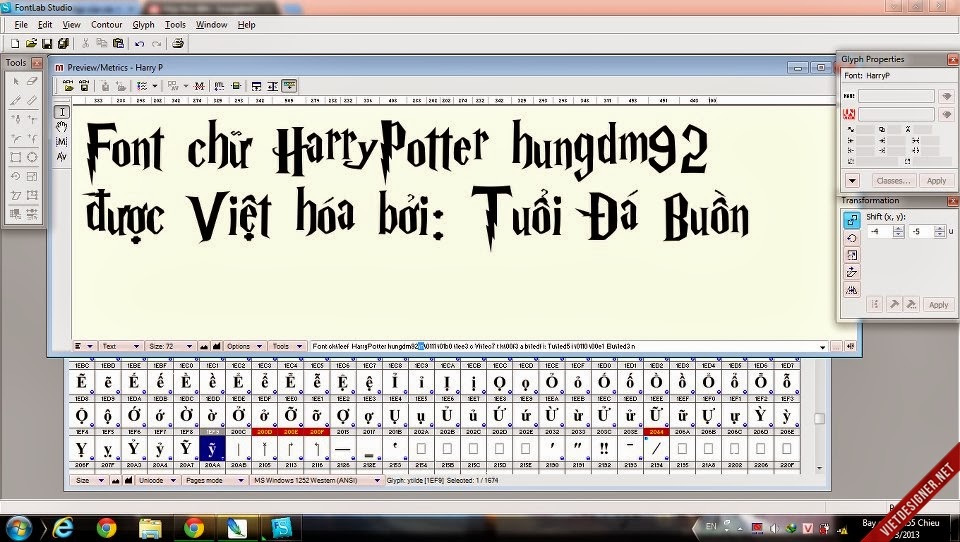Image resolution: width=960 pixels, height=542 pixels.
Task: Click the Classes... button
Action: [892, 181]
